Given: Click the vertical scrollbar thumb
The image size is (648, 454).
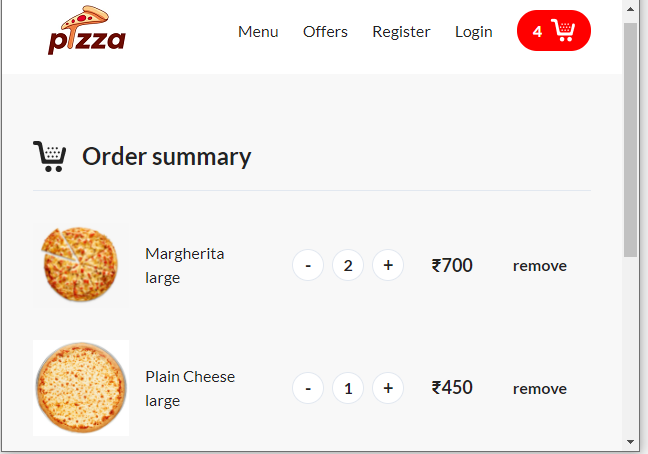Looking at the screenshot, I should 630,140.
